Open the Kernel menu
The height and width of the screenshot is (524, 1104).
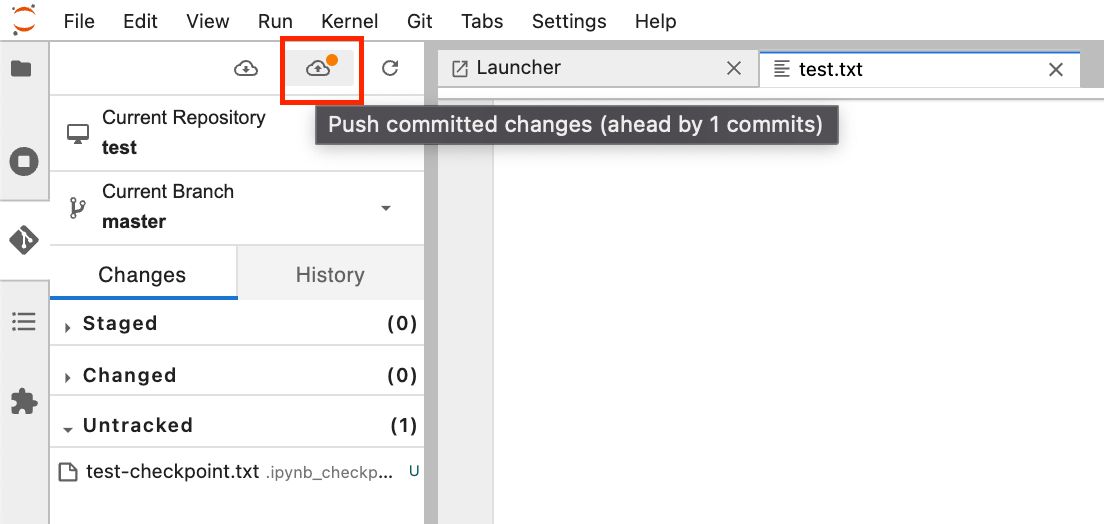pyautogui.click(x=349, y=21)
